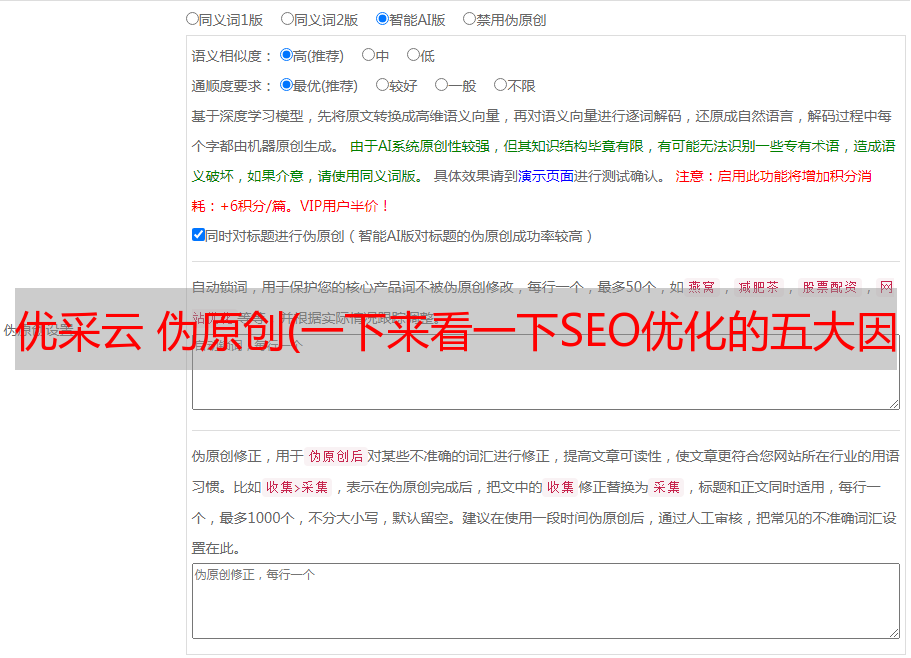Click the 语义相似度 label
This screenshot has width=911, height=658.
pyautogui.click(x=232, y=56)
